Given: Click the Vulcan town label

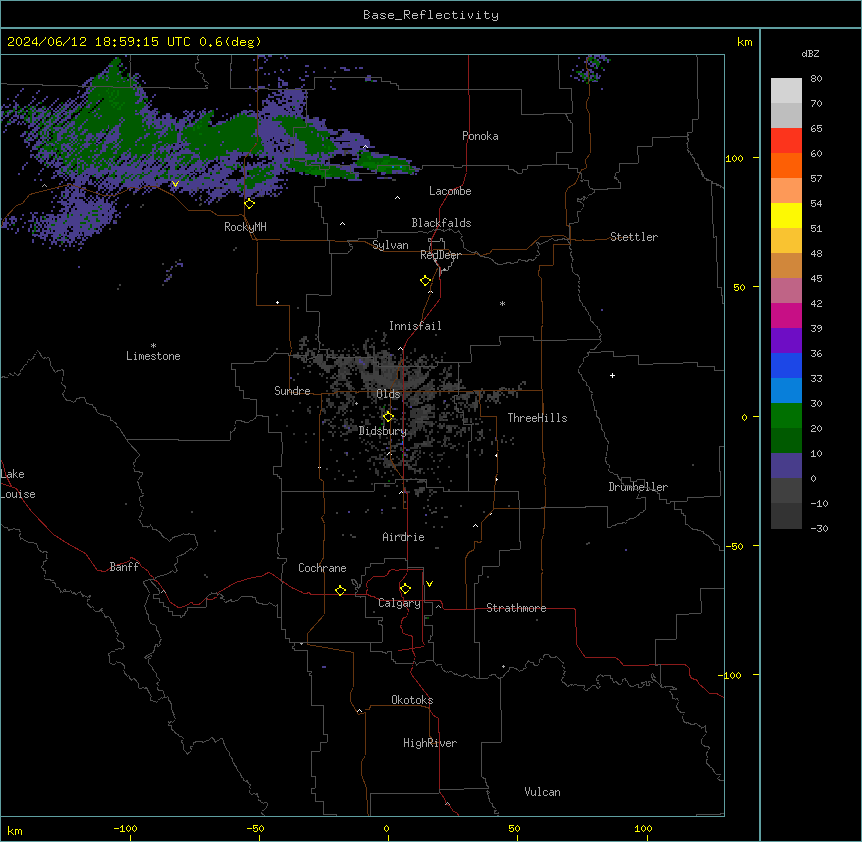Looking at the screenshot, I should [542, 792].
